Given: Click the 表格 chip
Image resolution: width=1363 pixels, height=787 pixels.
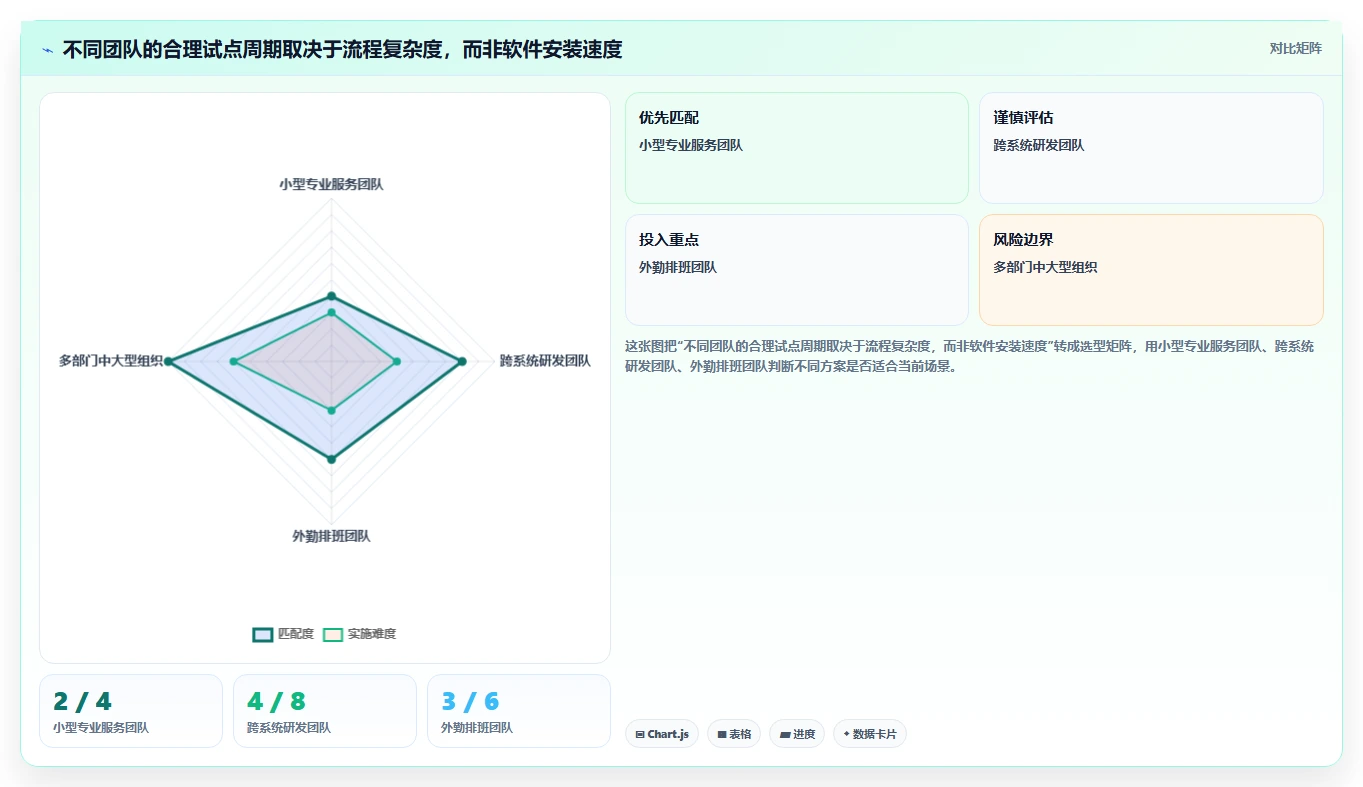Looking at the screenshot, I should click(734, 734).
